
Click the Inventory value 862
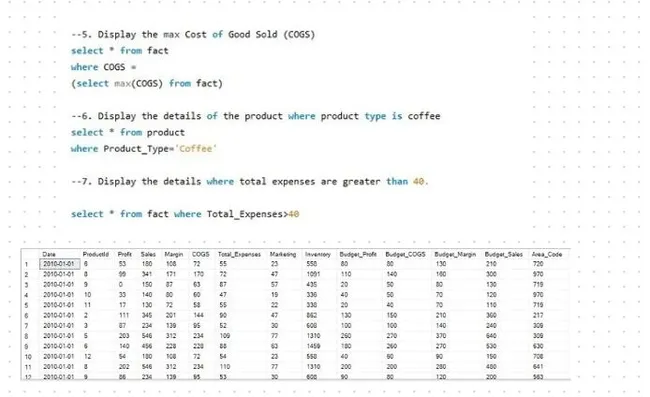[312, 315]
